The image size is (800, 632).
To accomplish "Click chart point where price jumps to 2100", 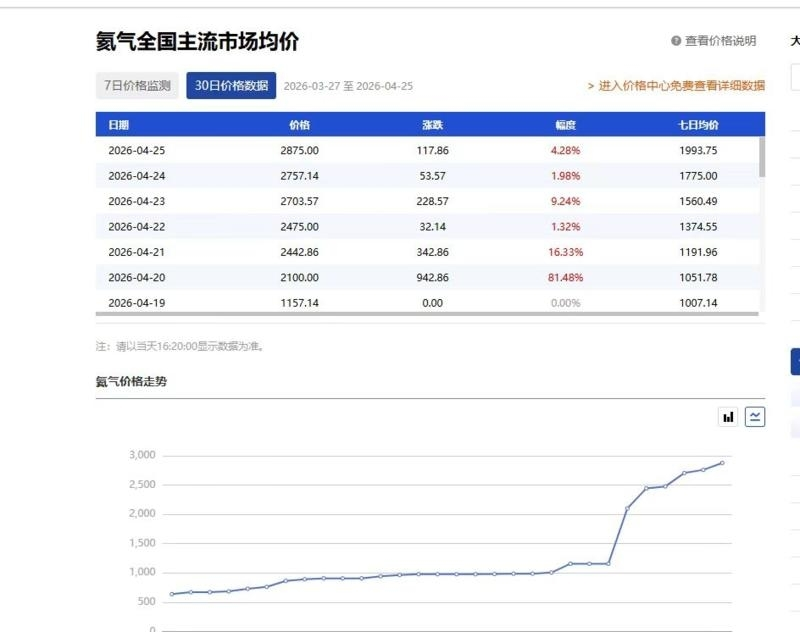I will click(x=627, y=509).
